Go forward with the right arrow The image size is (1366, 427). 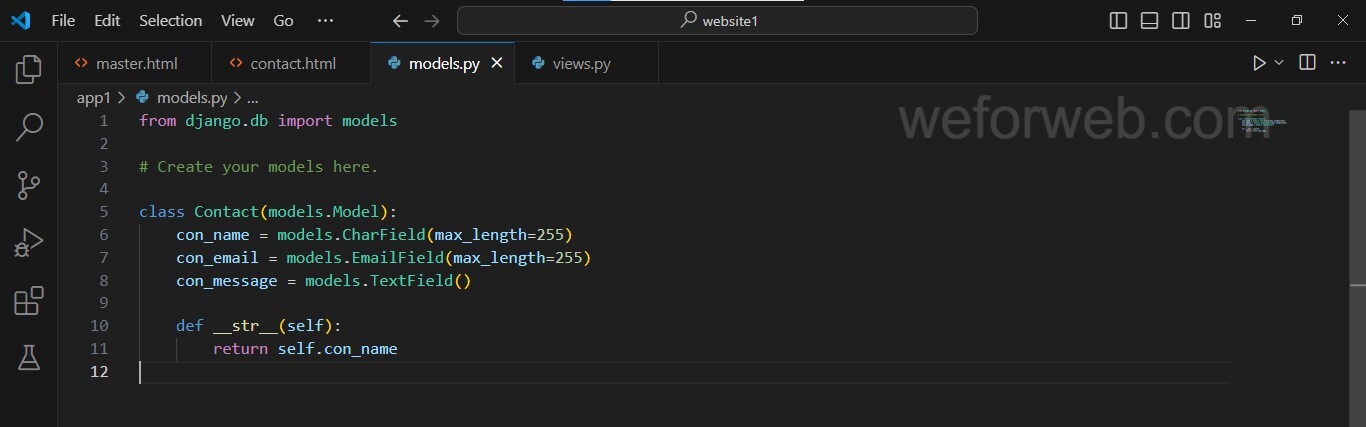(432, 20)
